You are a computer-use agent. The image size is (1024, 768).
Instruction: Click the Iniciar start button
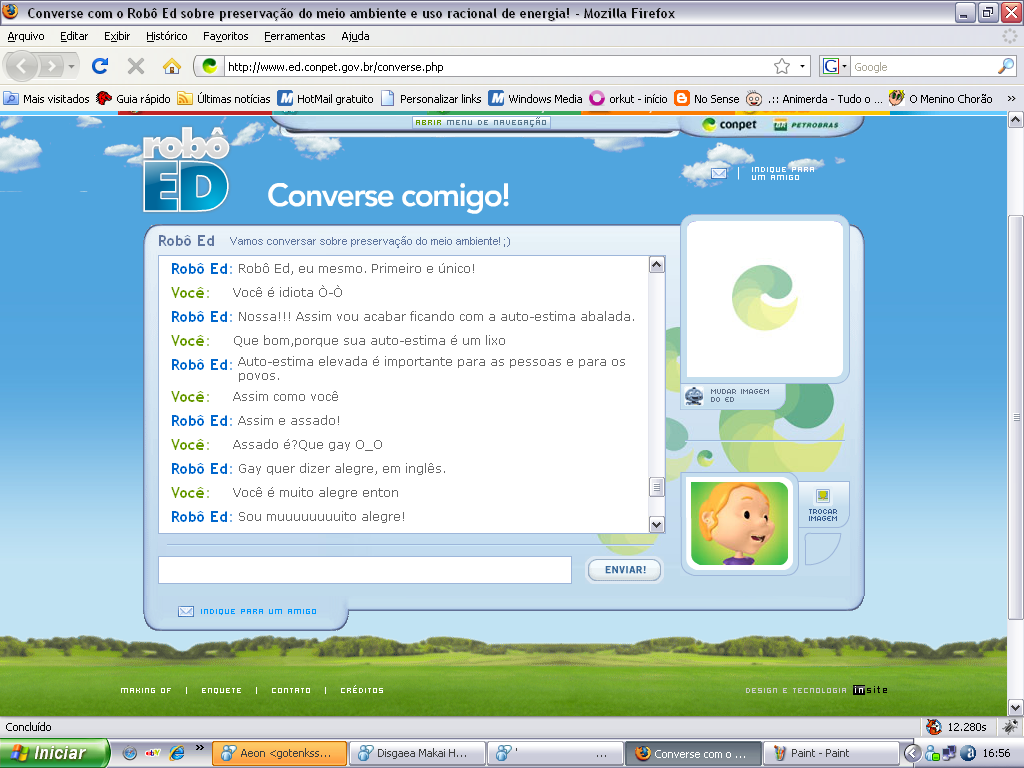click(54, 753)
